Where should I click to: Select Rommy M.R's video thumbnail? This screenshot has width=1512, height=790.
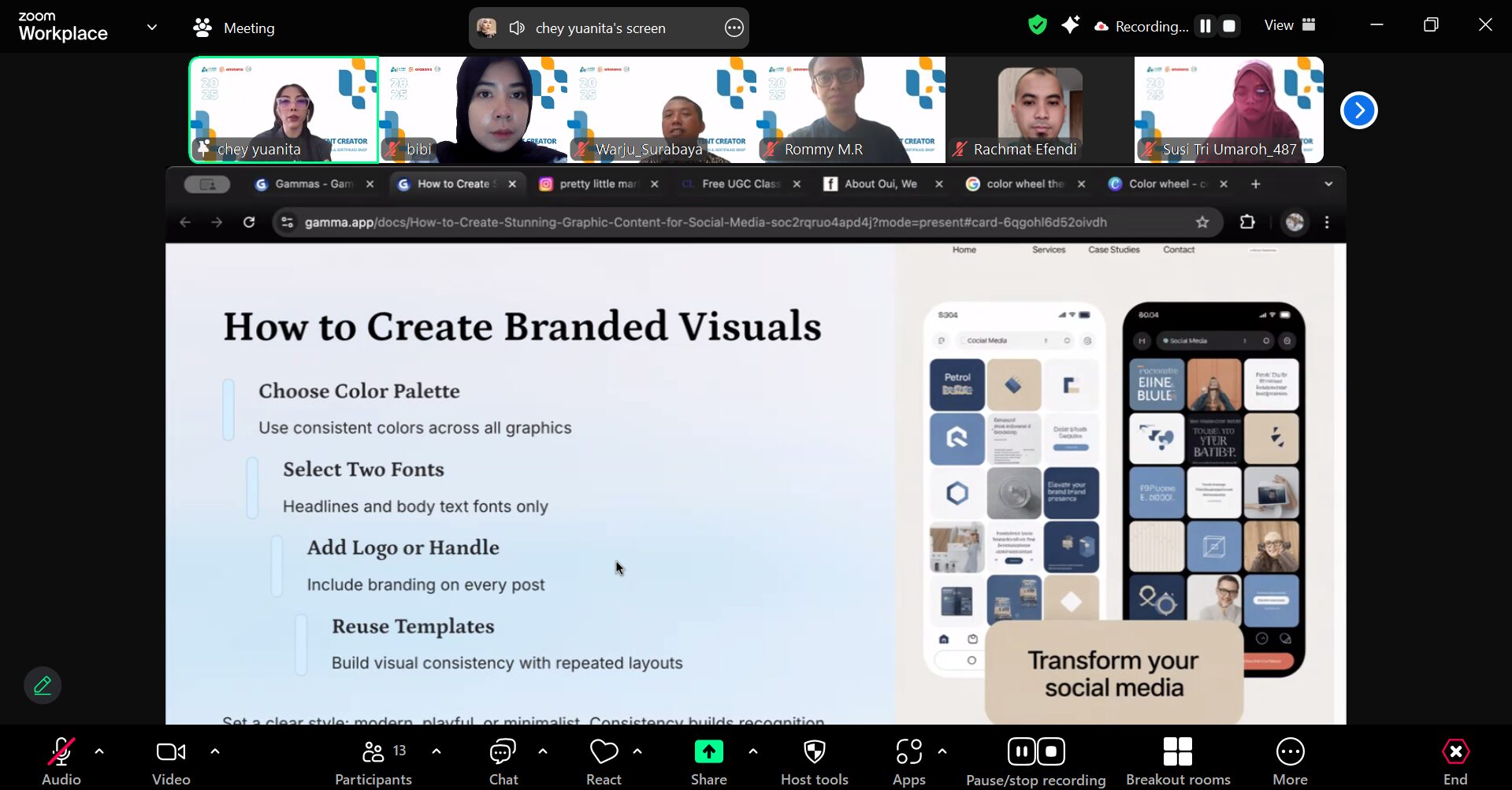coord(851,109)
